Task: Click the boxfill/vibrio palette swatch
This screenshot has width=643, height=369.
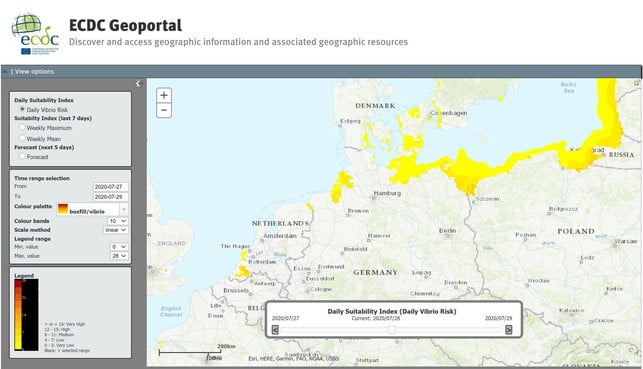Action: point(63,209)
